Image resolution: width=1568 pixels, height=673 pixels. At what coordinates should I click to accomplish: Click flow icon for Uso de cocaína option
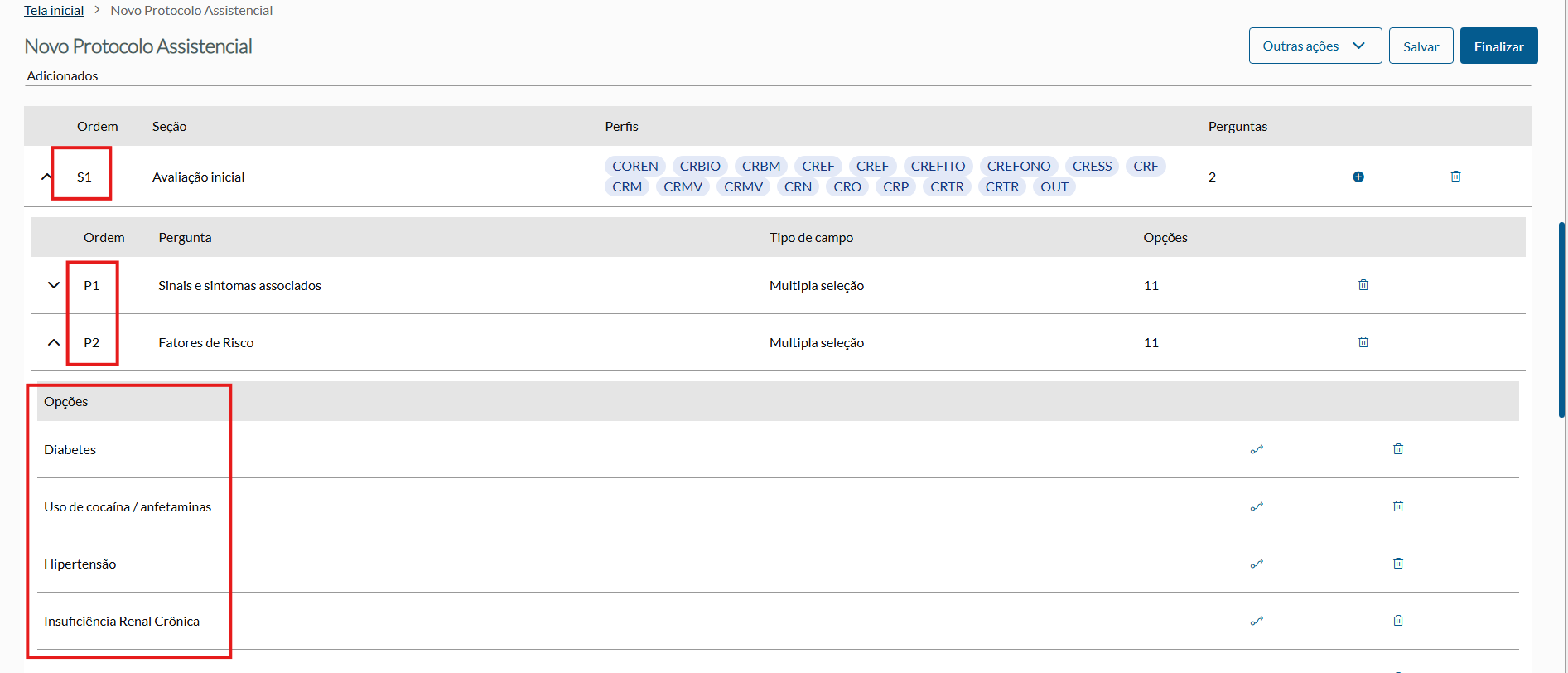1257,506
